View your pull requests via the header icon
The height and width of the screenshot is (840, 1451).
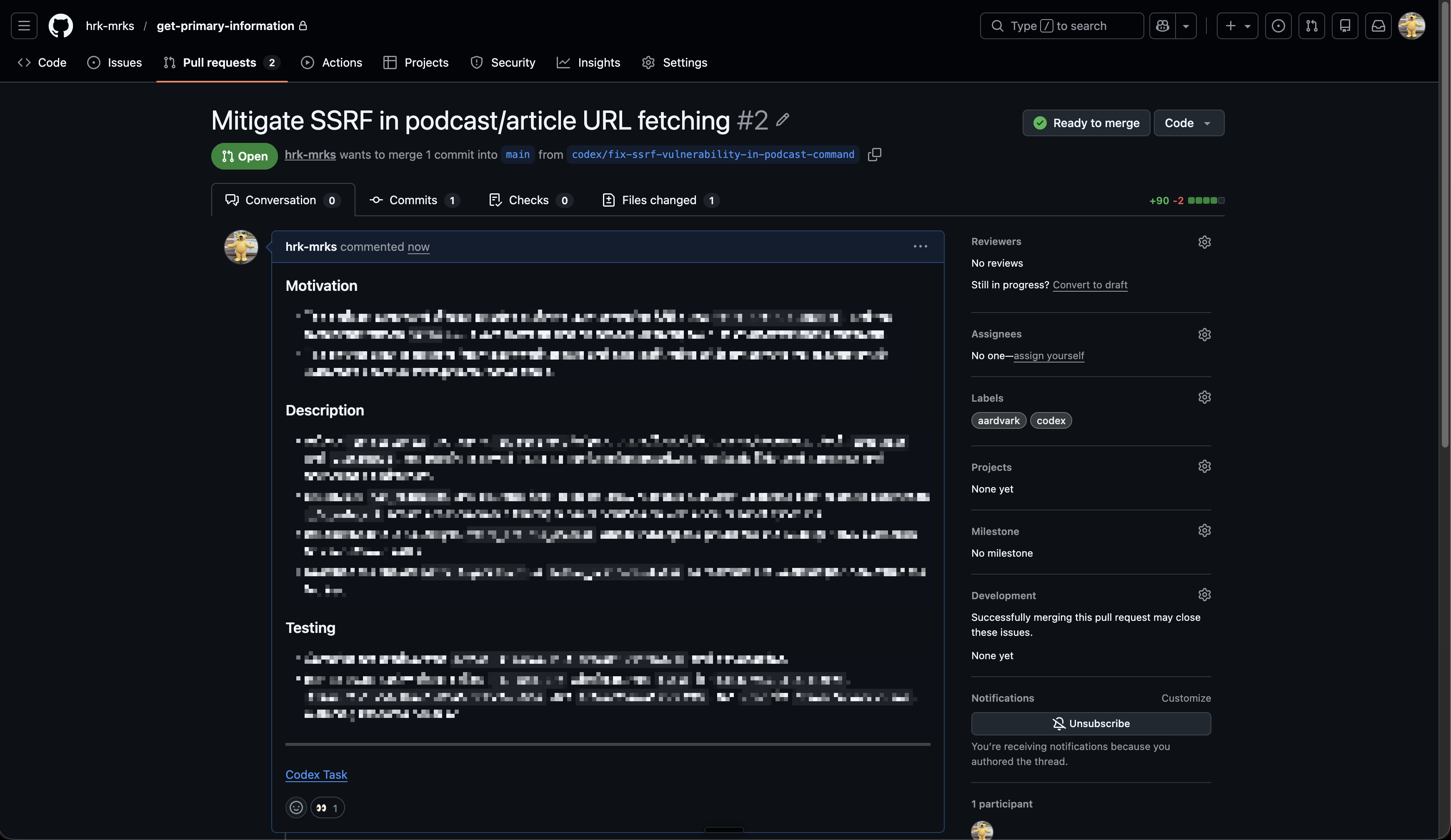1312,25
